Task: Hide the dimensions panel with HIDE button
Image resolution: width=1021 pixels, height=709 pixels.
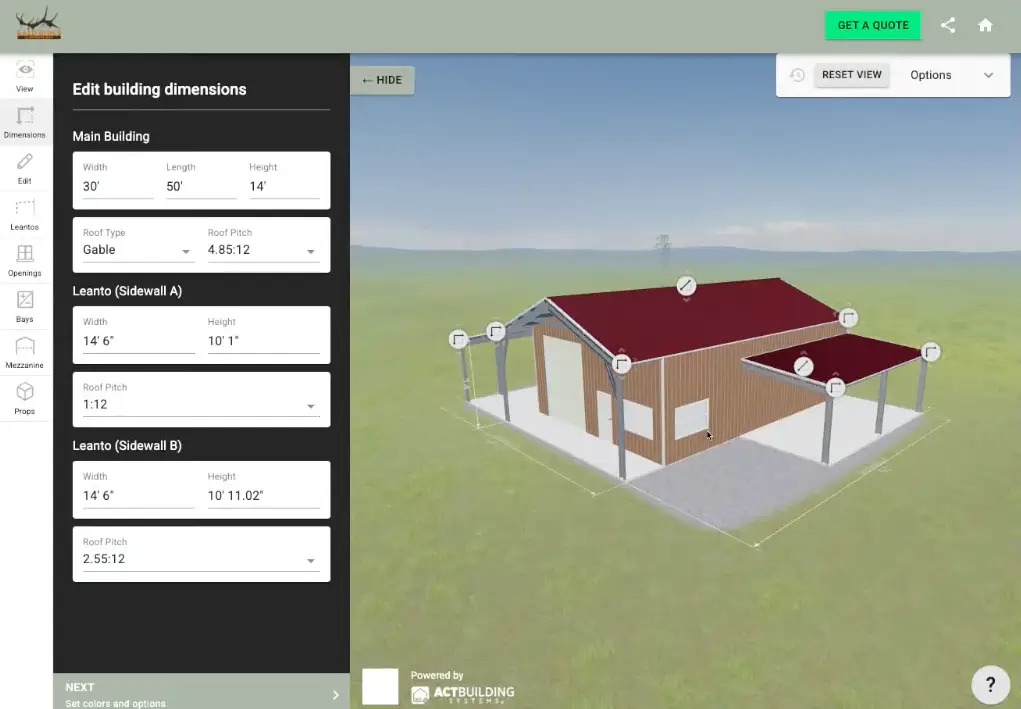Action: tap(382, 80)
